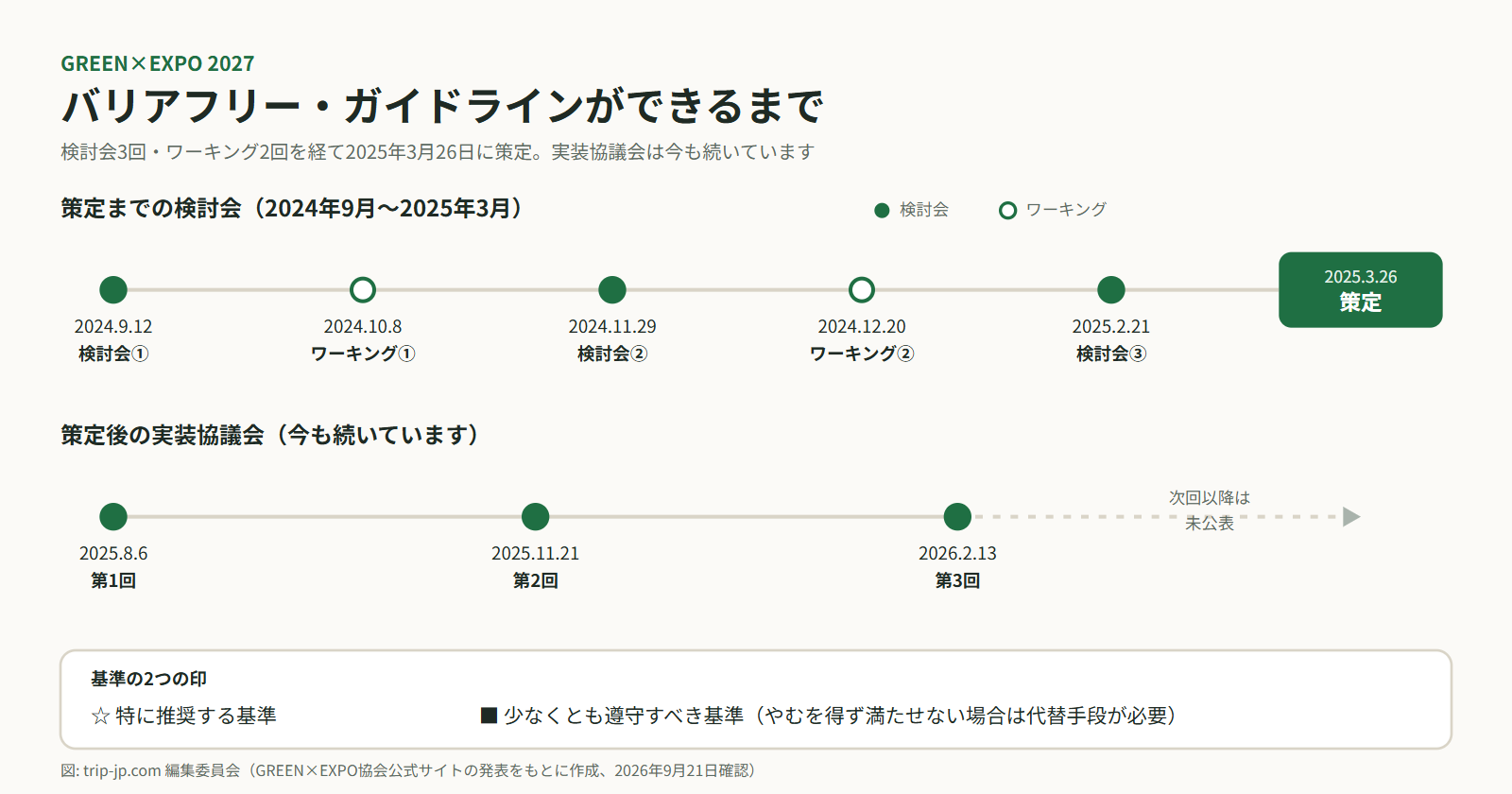The width and height of the screenshot is (1512, 794).
Task: Click the date text 2024.10.8
Action: (363, 327)
